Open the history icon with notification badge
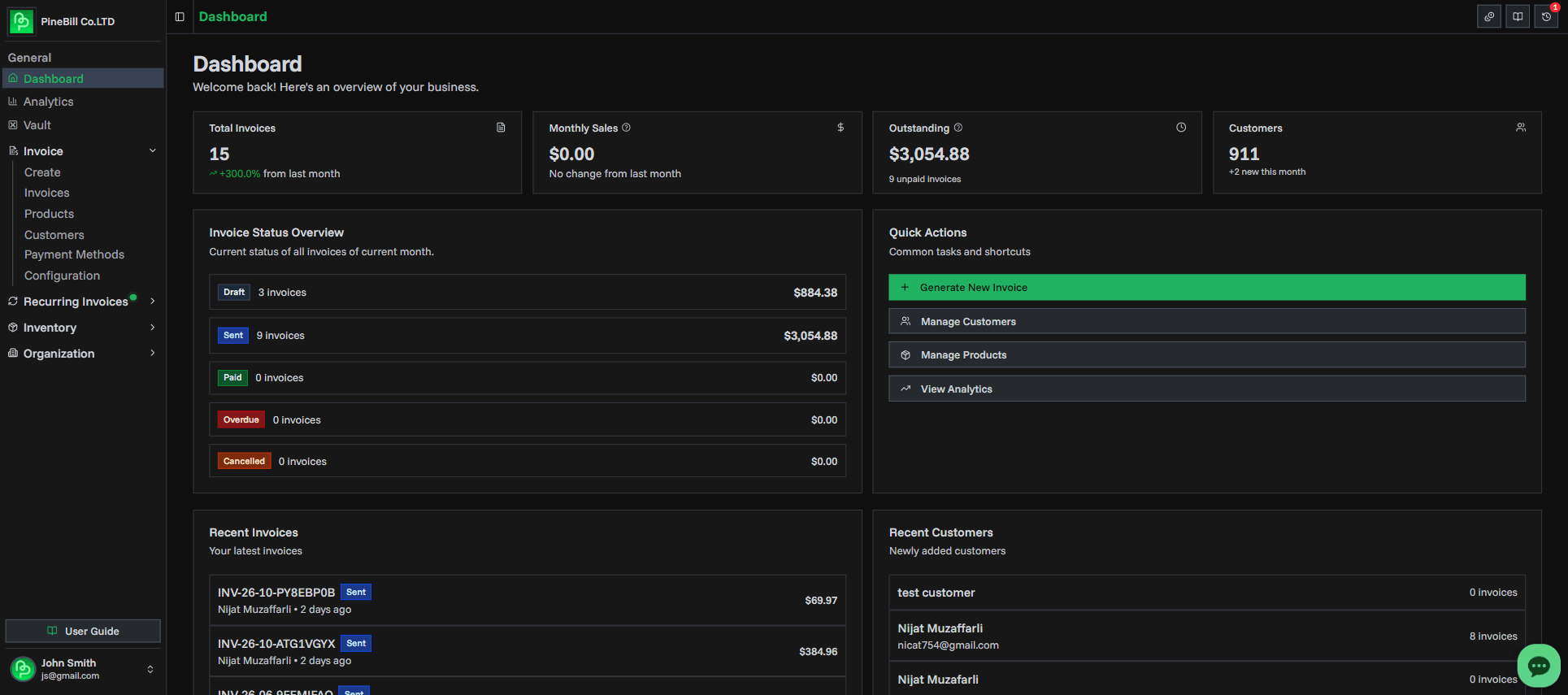 pos(1547,16)
